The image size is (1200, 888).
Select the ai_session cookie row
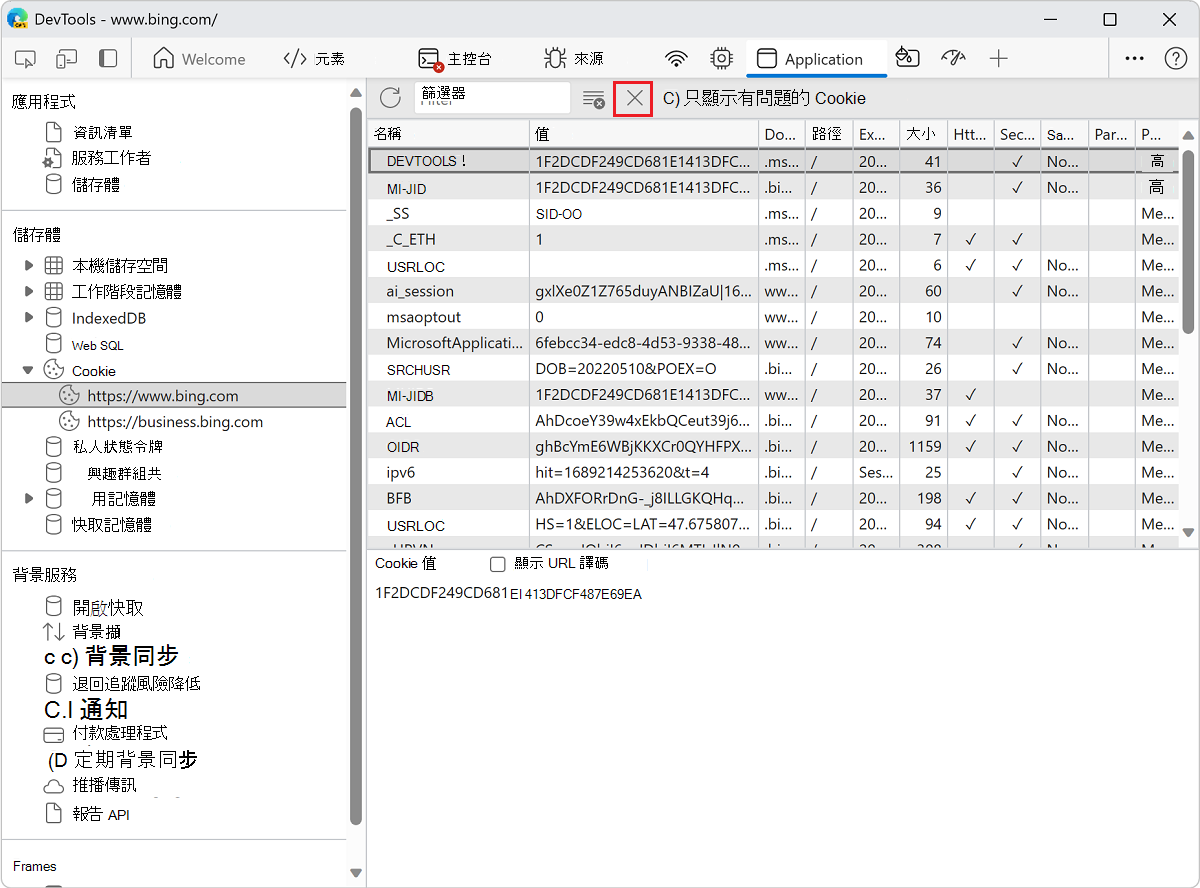774,291
